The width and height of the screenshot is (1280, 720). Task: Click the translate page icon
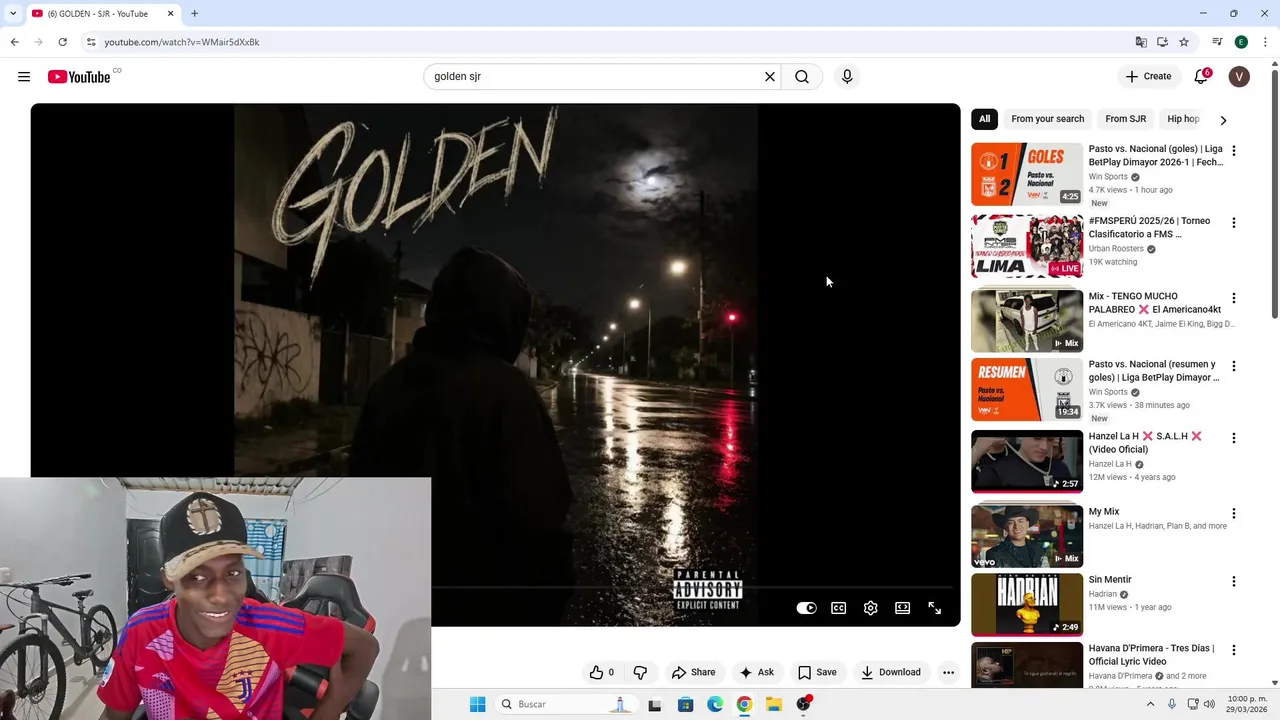coord(1141,42)
